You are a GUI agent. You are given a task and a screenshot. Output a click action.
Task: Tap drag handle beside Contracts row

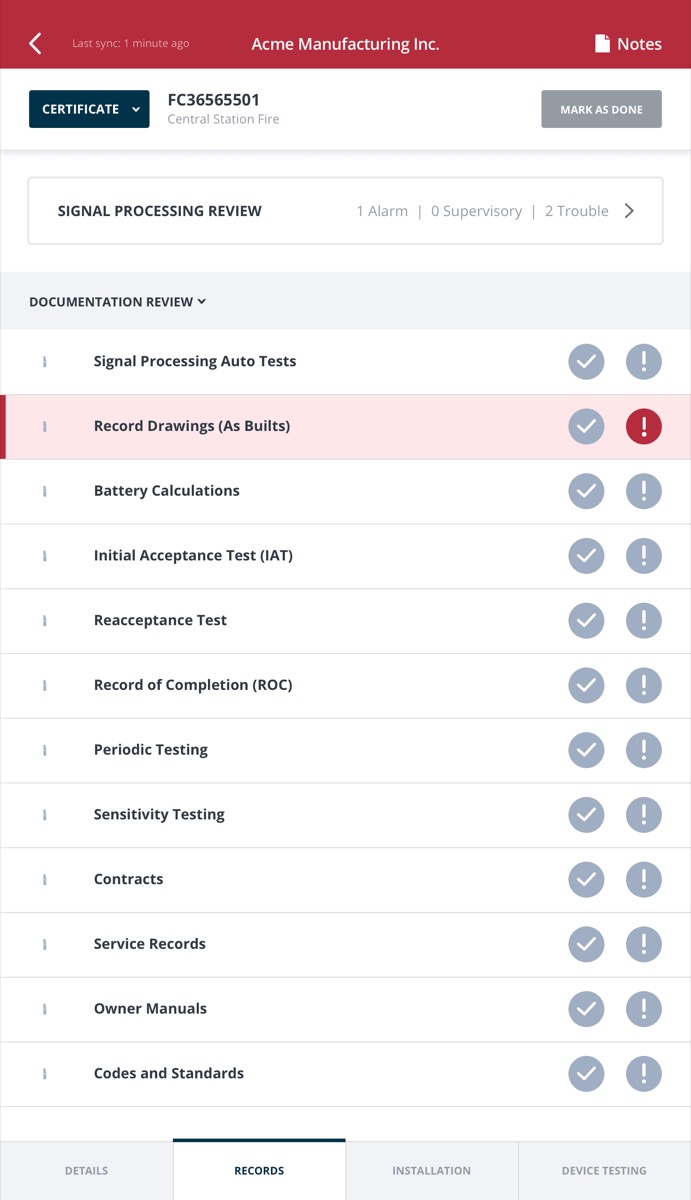45,880
